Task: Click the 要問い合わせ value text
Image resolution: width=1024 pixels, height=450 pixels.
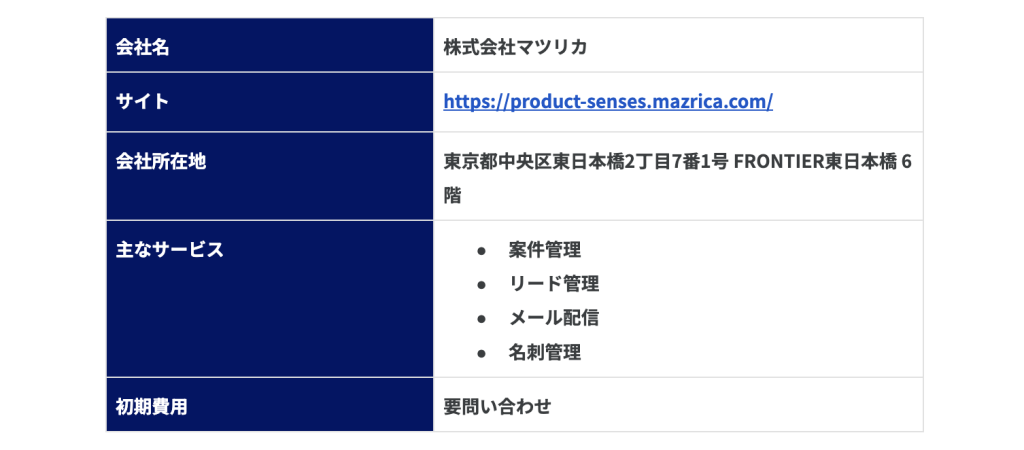Action: (497, 407)
